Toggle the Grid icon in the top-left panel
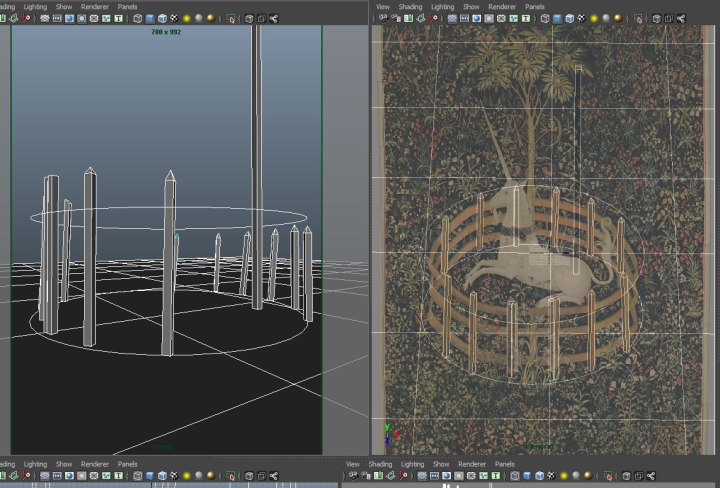Screen dimensions: 720x488 tap(45, 18)
